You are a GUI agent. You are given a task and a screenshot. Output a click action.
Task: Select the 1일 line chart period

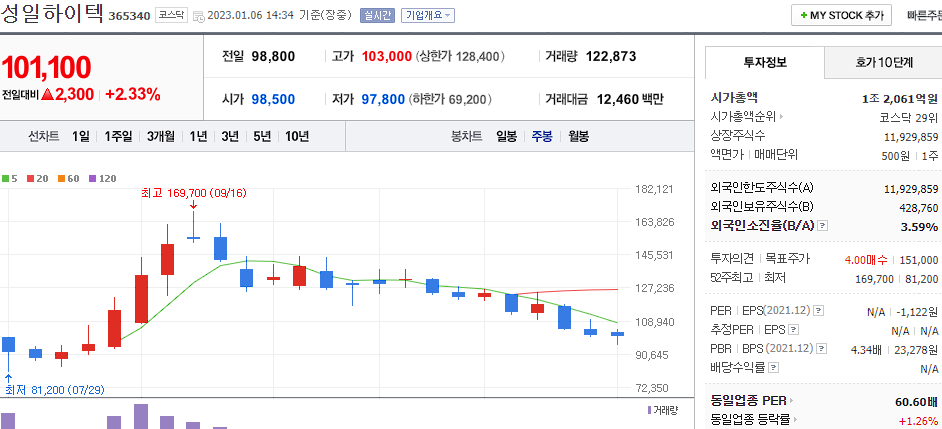coord(81,136)
